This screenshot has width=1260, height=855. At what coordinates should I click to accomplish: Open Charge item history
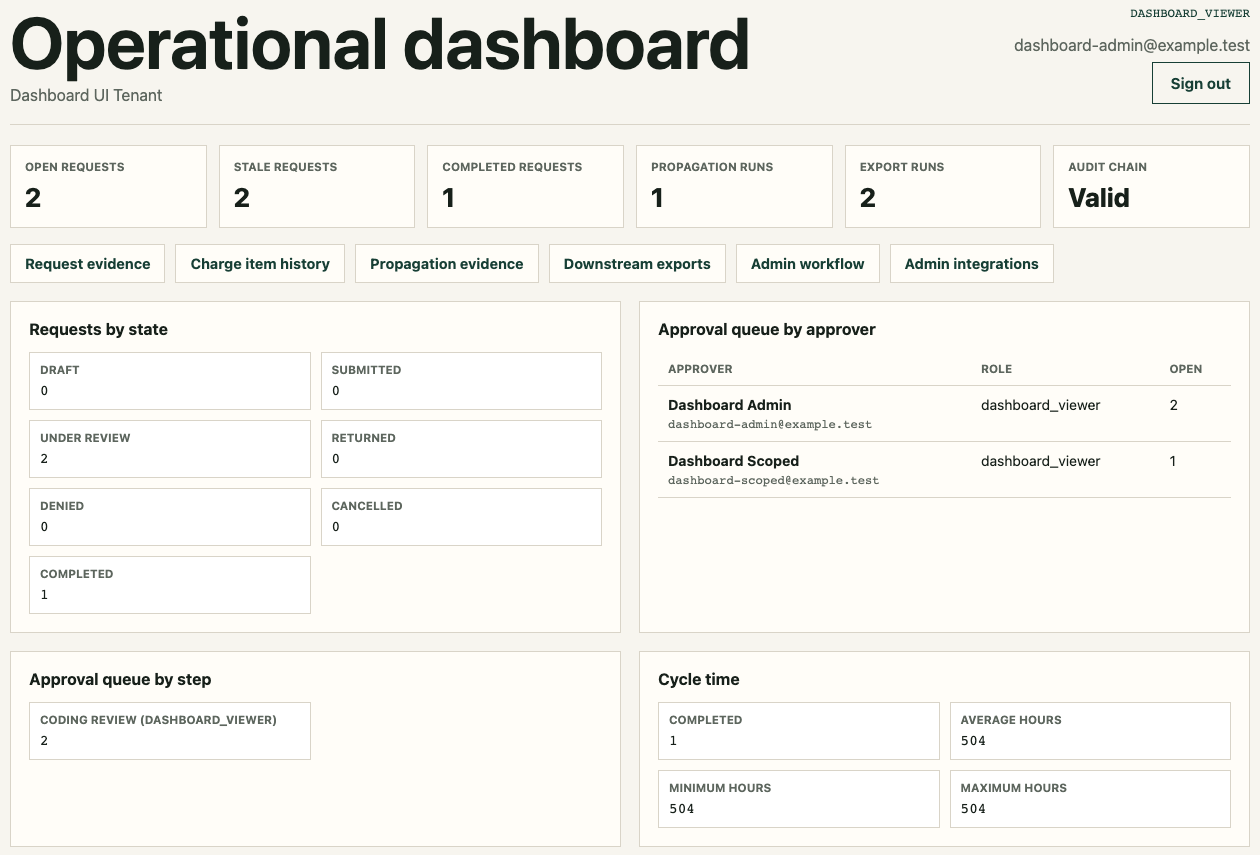[260, 264]
